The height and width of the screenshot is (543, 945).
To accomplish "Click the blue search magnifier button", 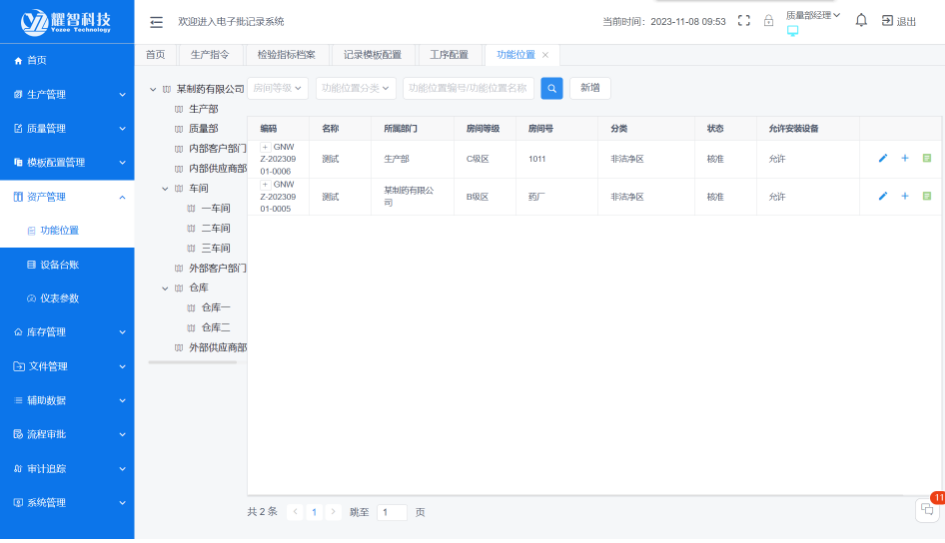I will pos(552,88).
